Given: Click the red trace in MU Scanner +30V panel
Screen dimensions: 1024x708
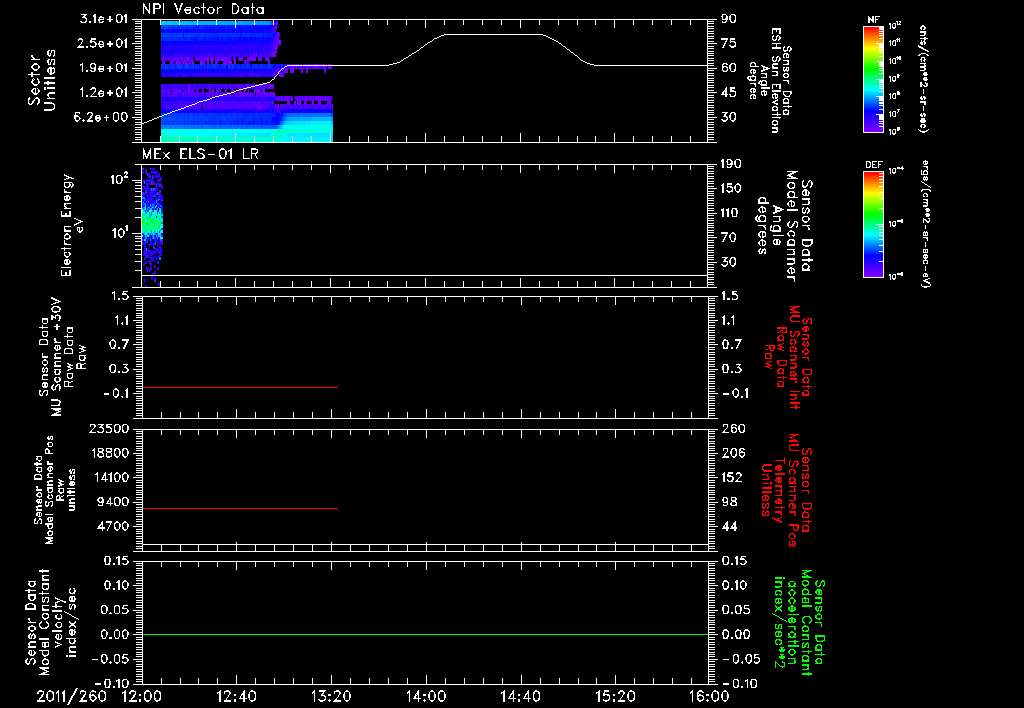Looking at the screenshot, I should [240, 387].
